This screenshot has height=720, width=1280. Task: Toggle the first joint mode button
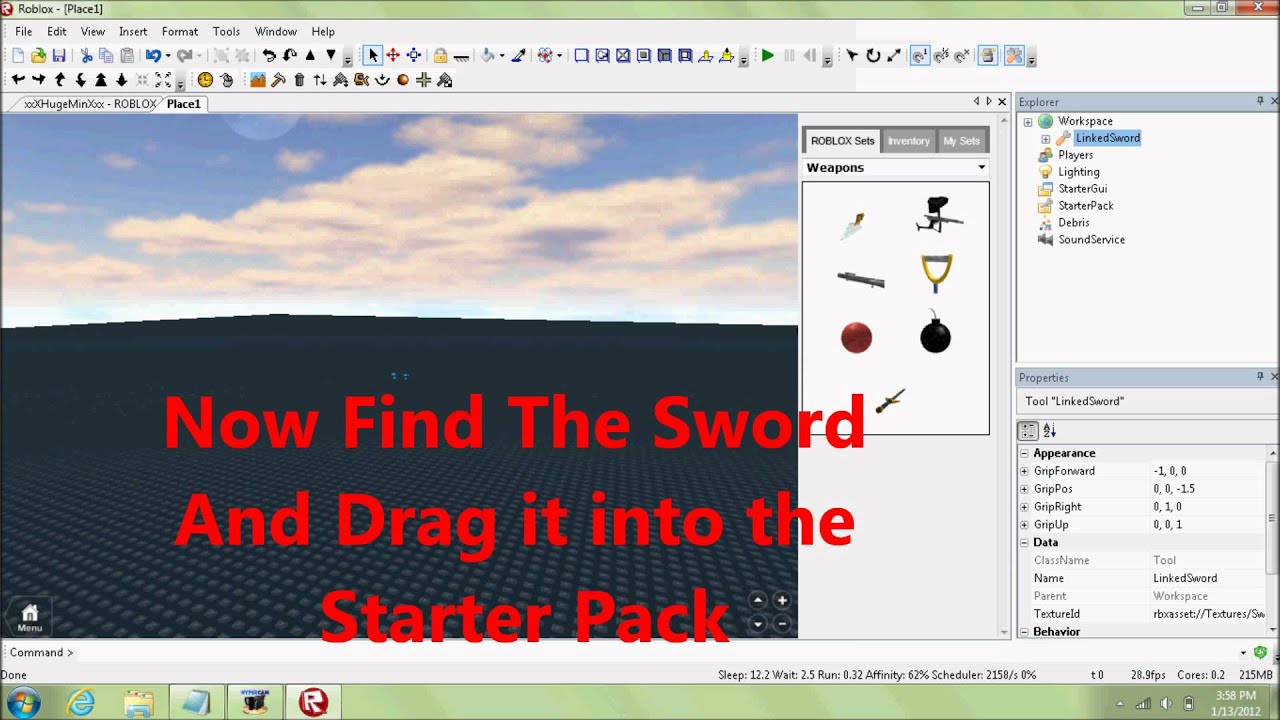click(920, 56)
